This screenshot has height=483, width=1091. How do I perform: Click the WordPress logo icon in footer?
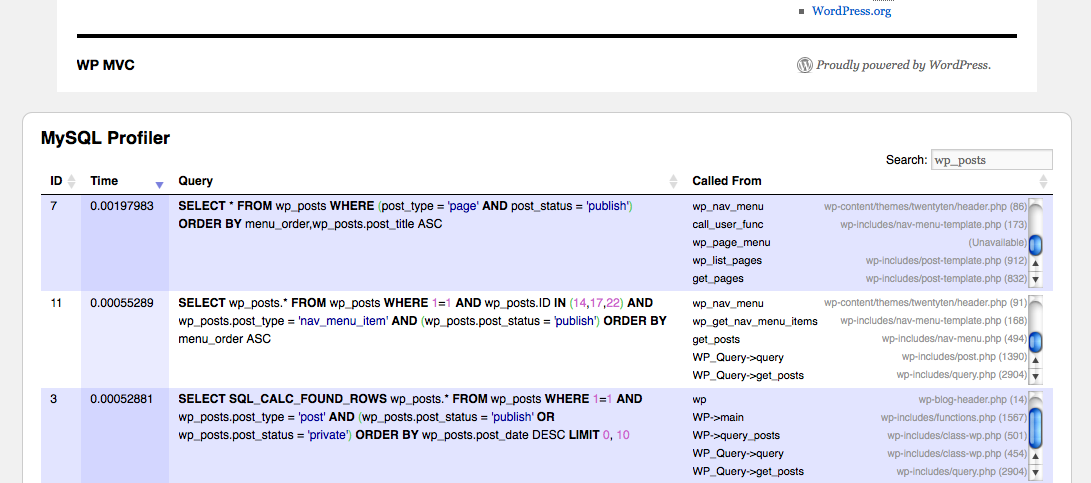coord(804,65)
